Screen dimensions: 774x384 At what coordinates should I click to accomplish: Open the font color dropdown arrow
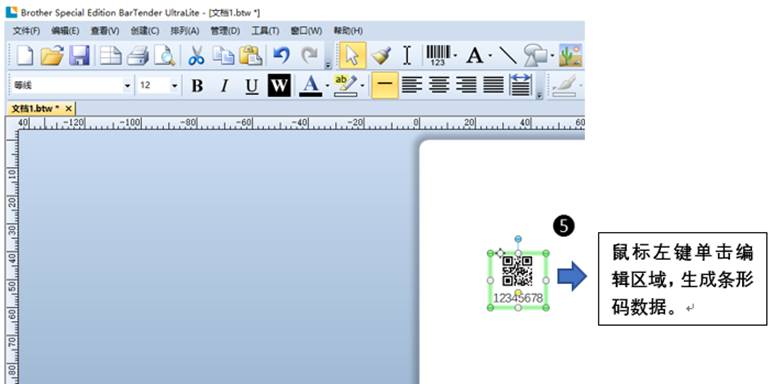pos(327,86)
